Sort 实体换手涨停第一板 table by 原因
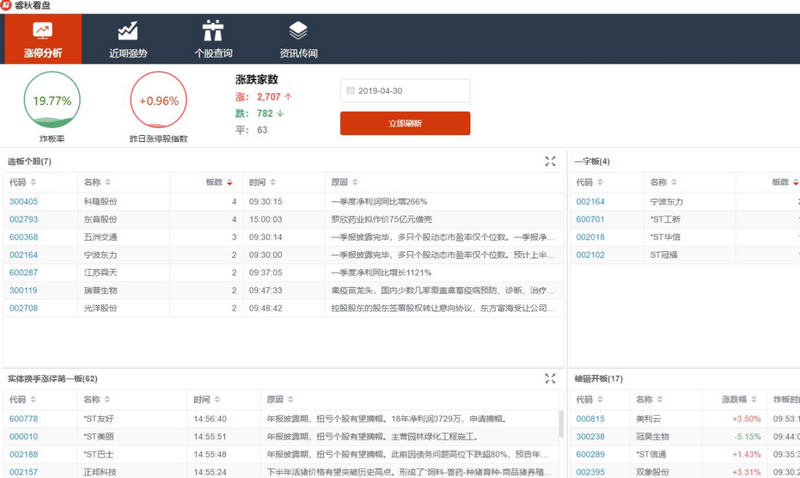800x478 pixels. point(291,399)
